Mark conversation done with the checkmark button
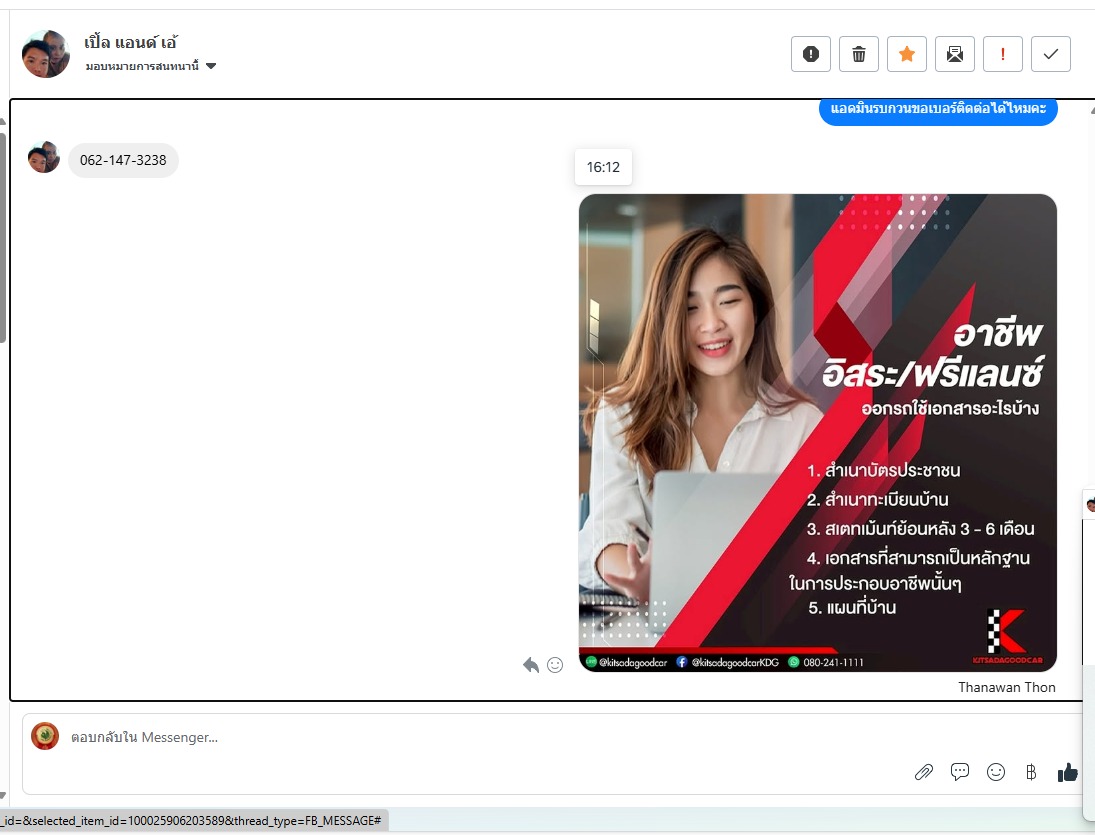Image resolution: width=1095 pixels, height=835 pixels. click(1051, 54)
